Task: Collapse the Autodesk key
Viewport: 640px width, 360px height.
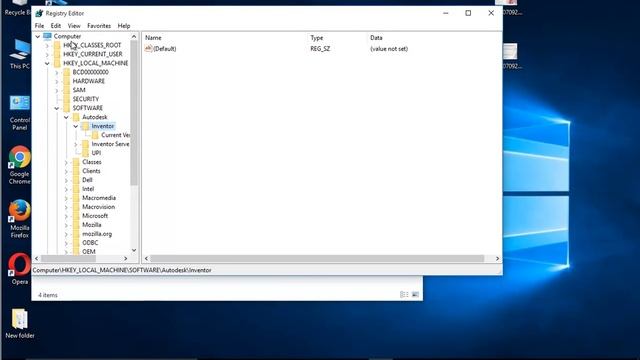Action: 66,117
